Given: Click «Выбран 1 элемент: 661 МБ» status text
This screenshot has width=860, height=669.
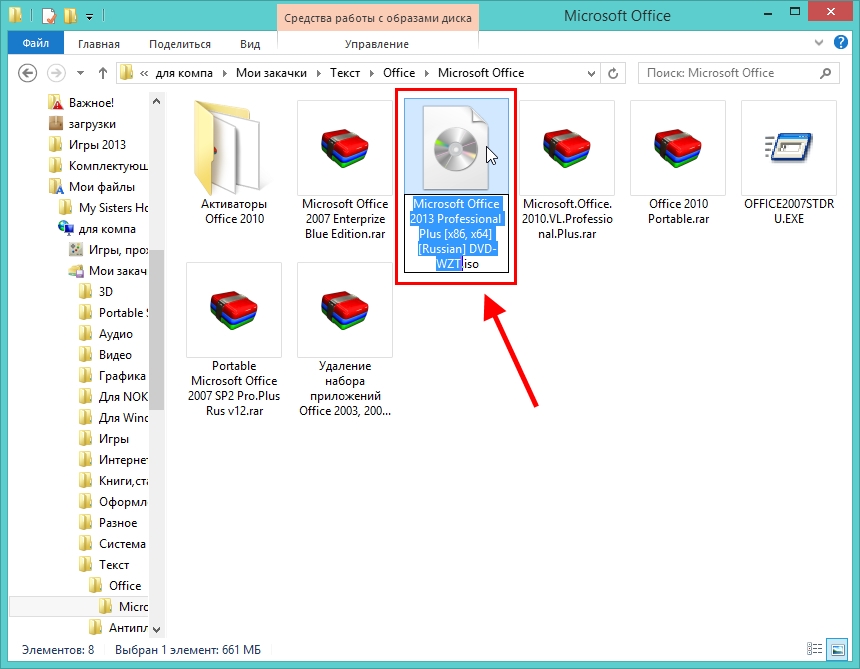Looking at the screenshot, I should pyautogui.click(x=188, y=650).
